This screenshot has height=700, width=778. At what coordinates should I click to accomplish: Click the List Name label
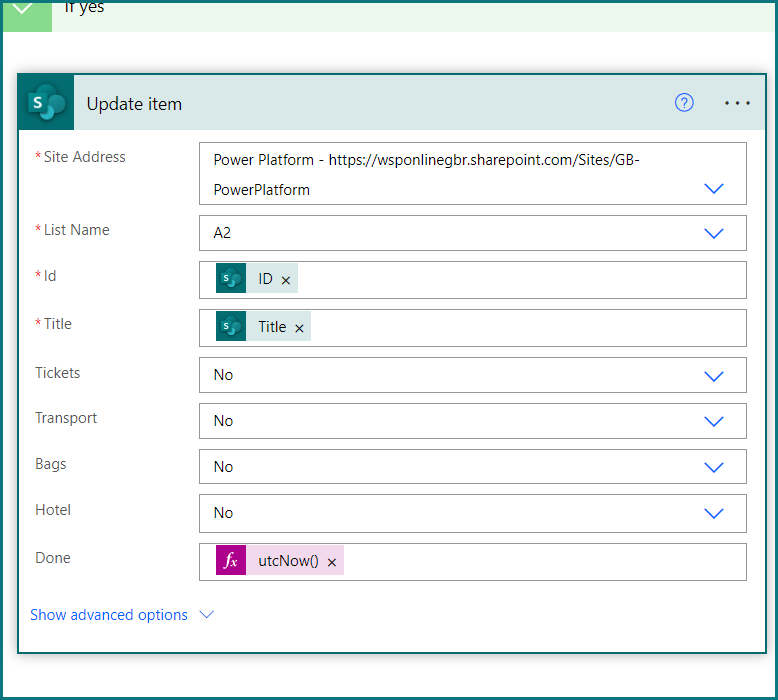[76, 230]
